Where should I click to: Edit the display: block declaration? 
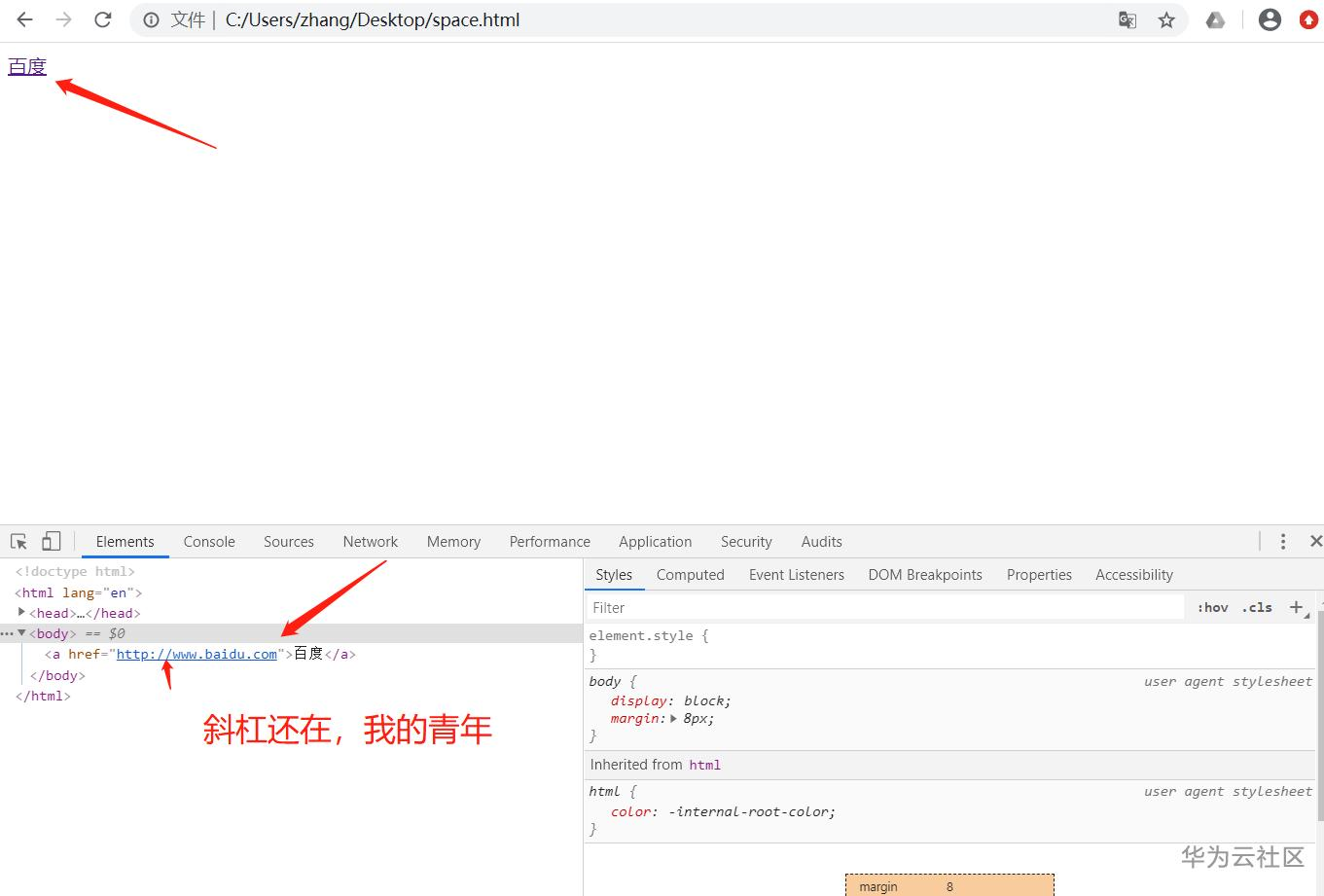coord(671,701)
